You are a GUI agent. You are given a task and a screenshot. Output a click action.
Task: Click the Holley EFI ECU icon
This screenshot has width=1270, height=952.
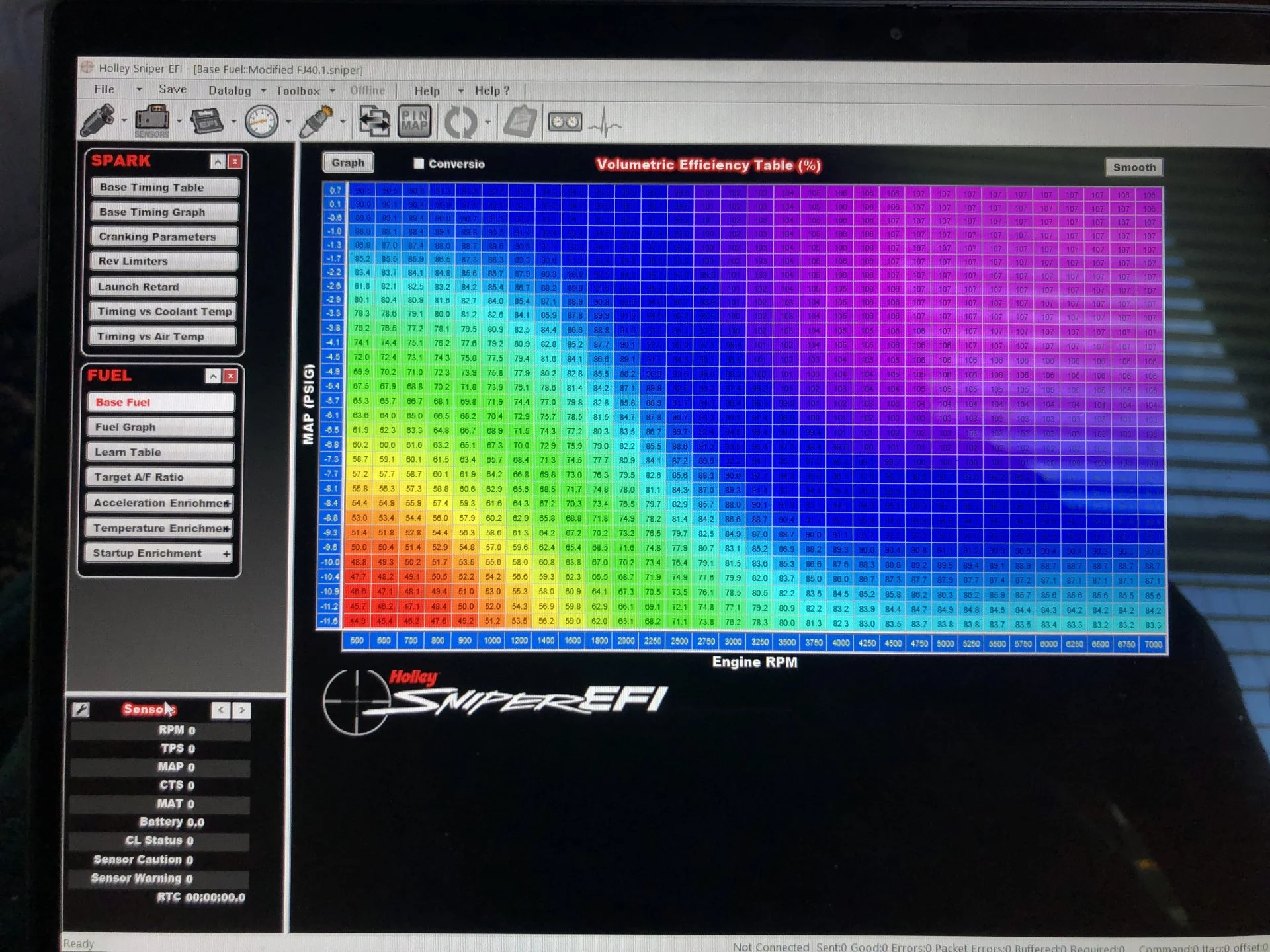(x=207, y=122)
